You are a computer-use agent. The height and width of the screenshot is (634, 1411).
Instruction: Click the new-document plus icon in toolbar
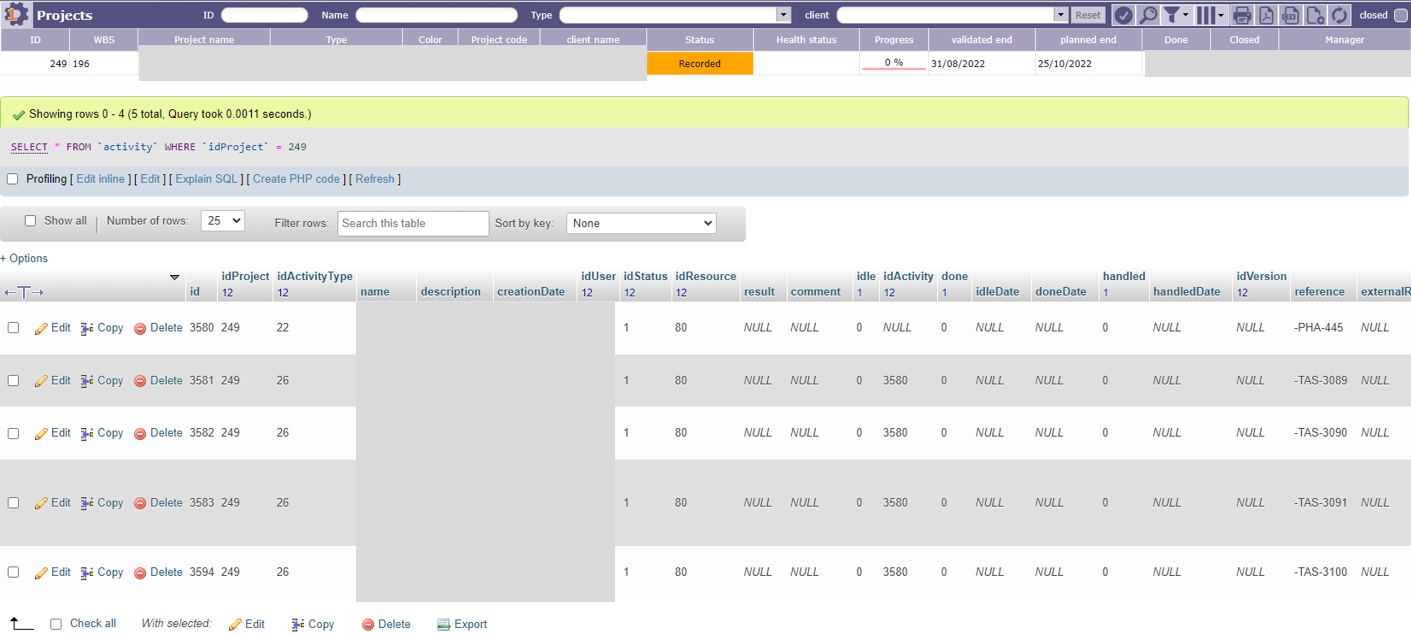click(1315, 15)
